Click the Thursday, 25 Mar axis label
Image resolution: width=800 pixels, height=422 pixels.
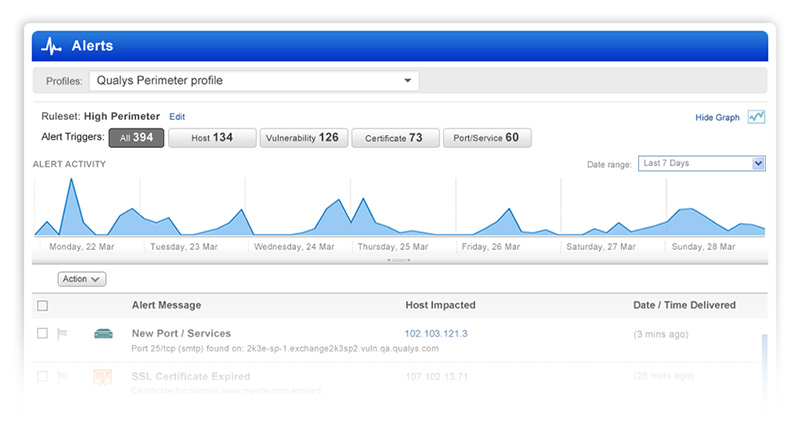pyautogui.click(x=393, y=247)
